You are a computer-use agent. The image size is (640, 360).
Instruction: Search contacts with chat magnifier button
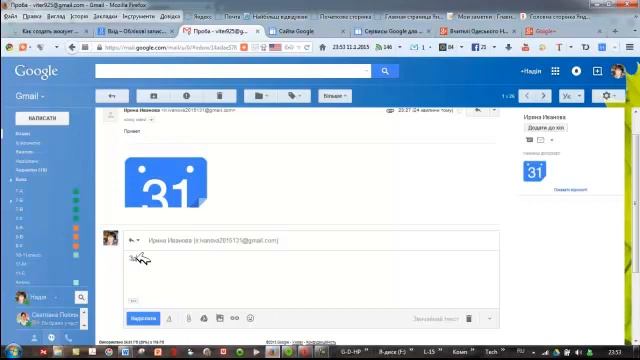coord(81,298)
